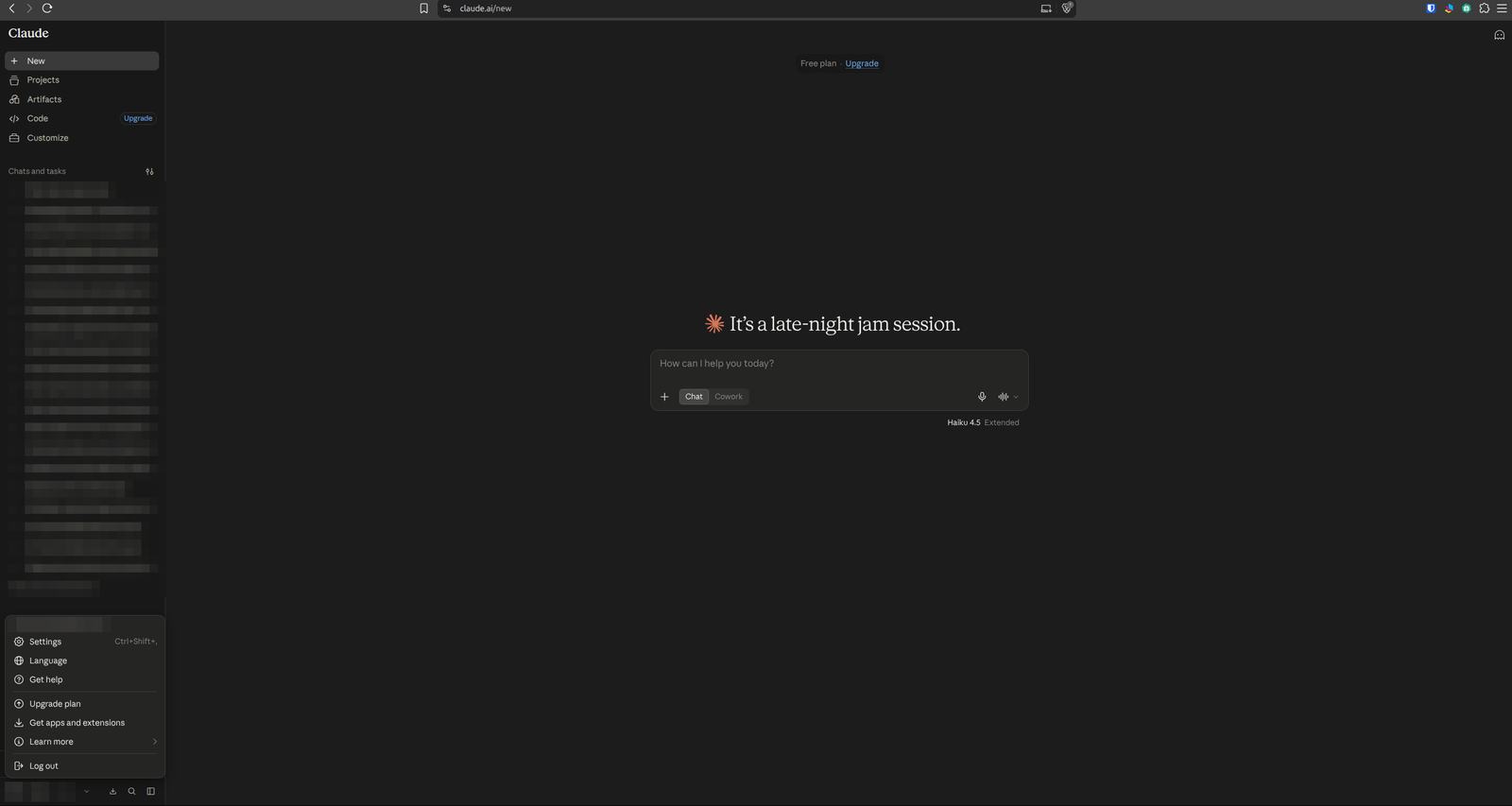This screenshot has width=1512, height=806.
Task: Open the Brave Shields lion icon
Action: (1067, 8)
